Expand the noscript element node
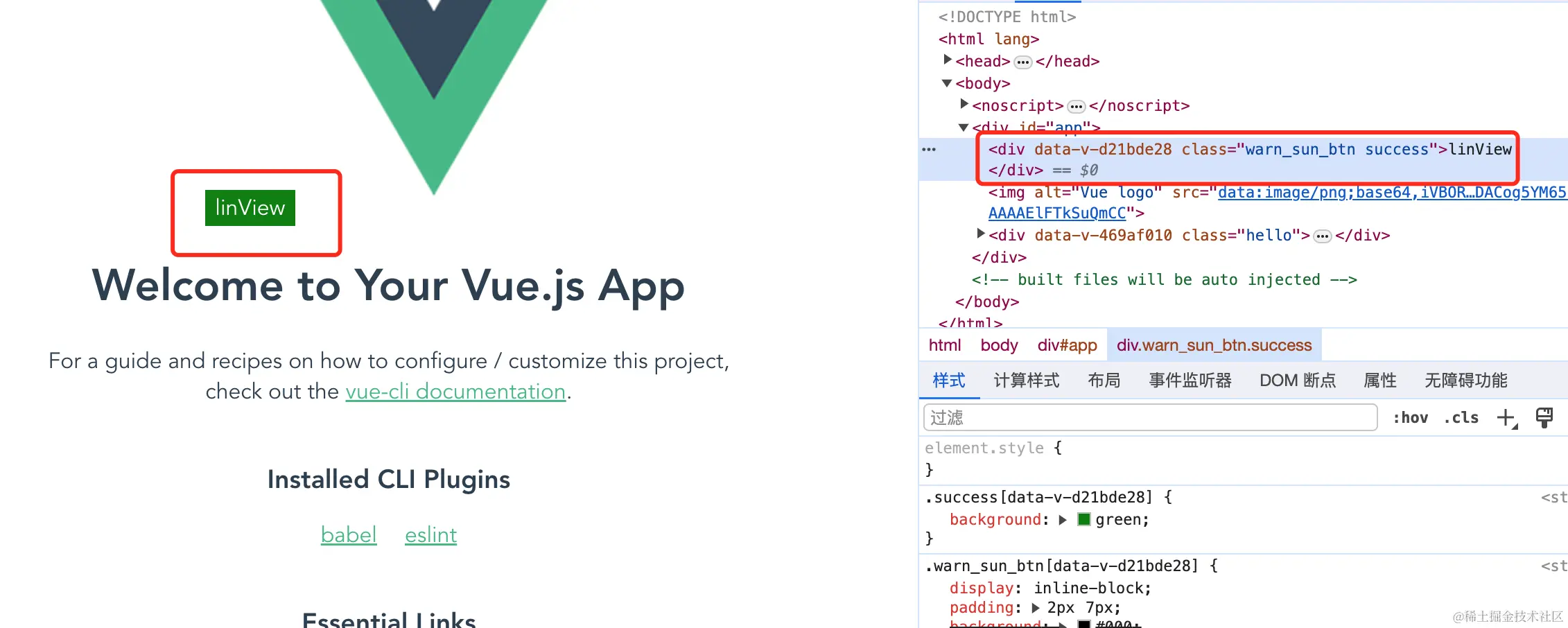1568x628 pixels. point(964,105)
